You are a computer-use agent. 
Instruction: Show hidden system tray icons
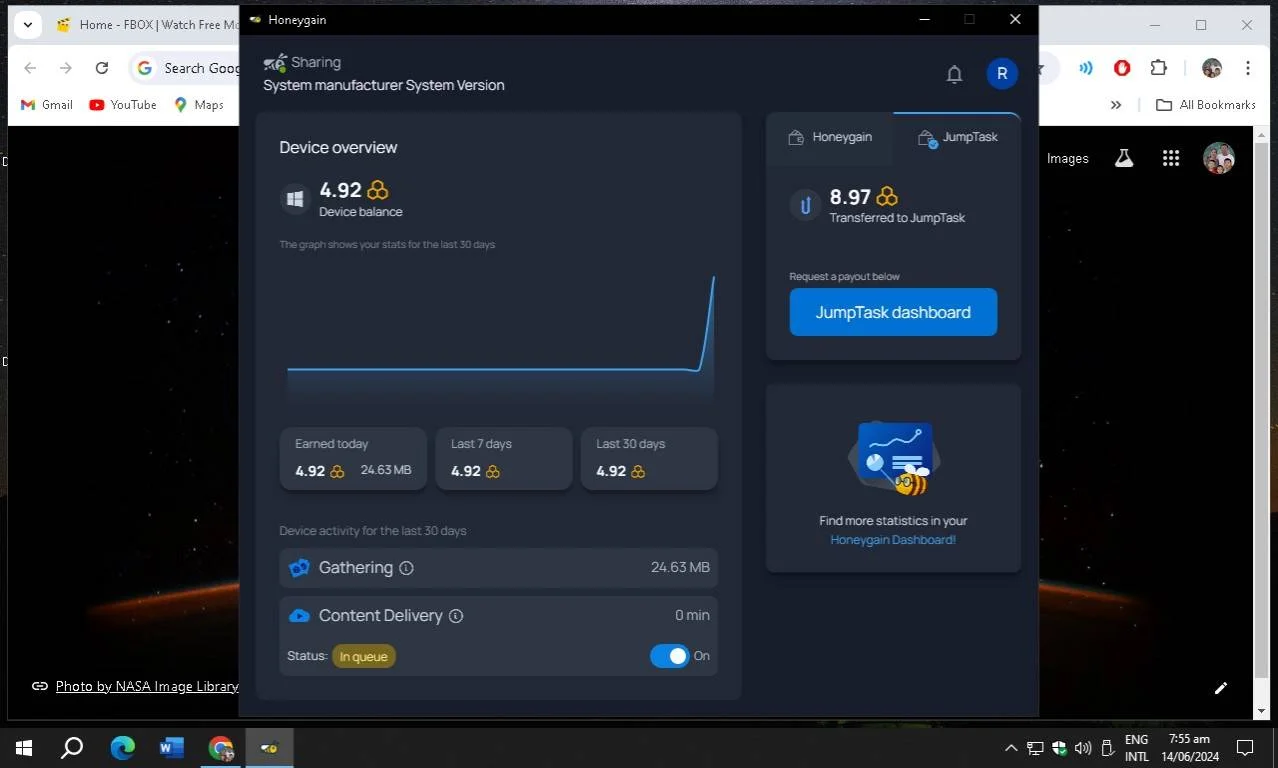1010,748
